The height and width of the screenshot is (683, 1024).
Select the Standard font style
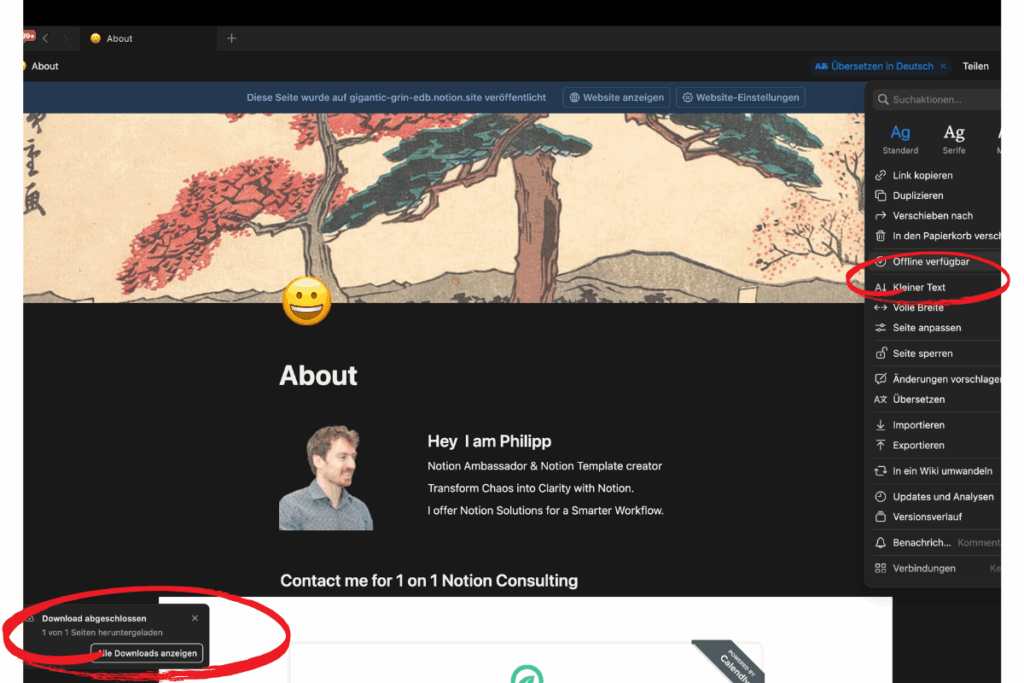tap(900, 139)
